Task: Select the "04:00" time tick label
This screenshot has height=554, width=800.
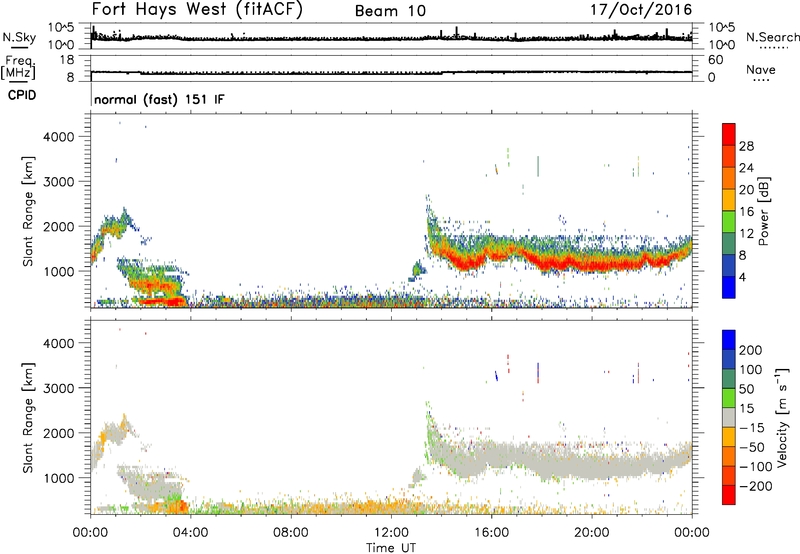Action: pos(191,533)
